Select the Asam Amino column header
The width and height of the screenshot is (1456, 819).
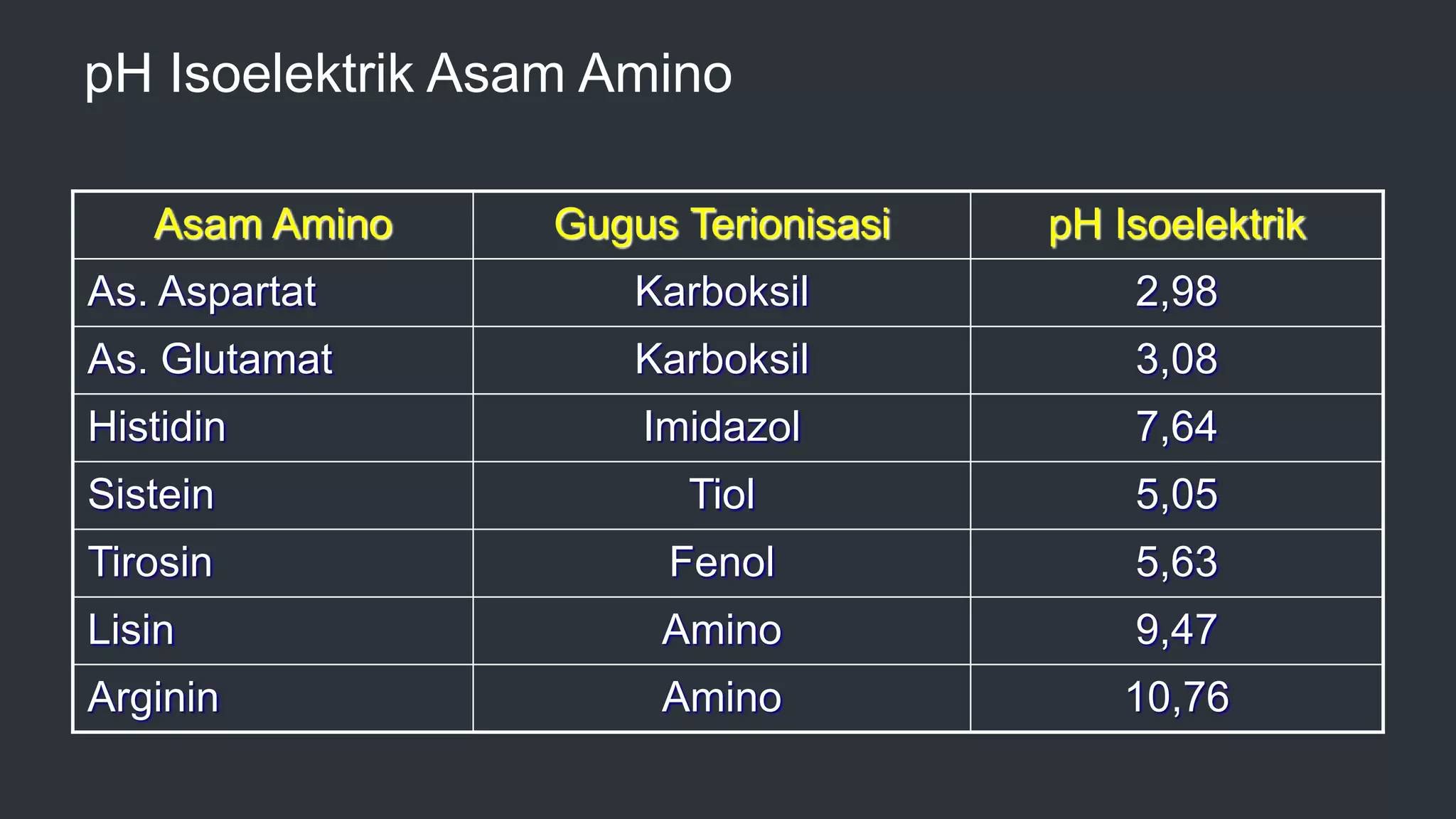coord(273,225)
